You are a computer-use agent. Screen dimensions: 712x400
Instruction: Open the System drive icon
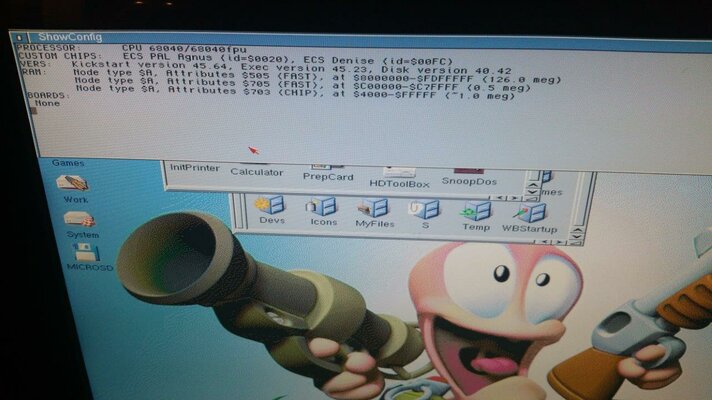point(80,220)
